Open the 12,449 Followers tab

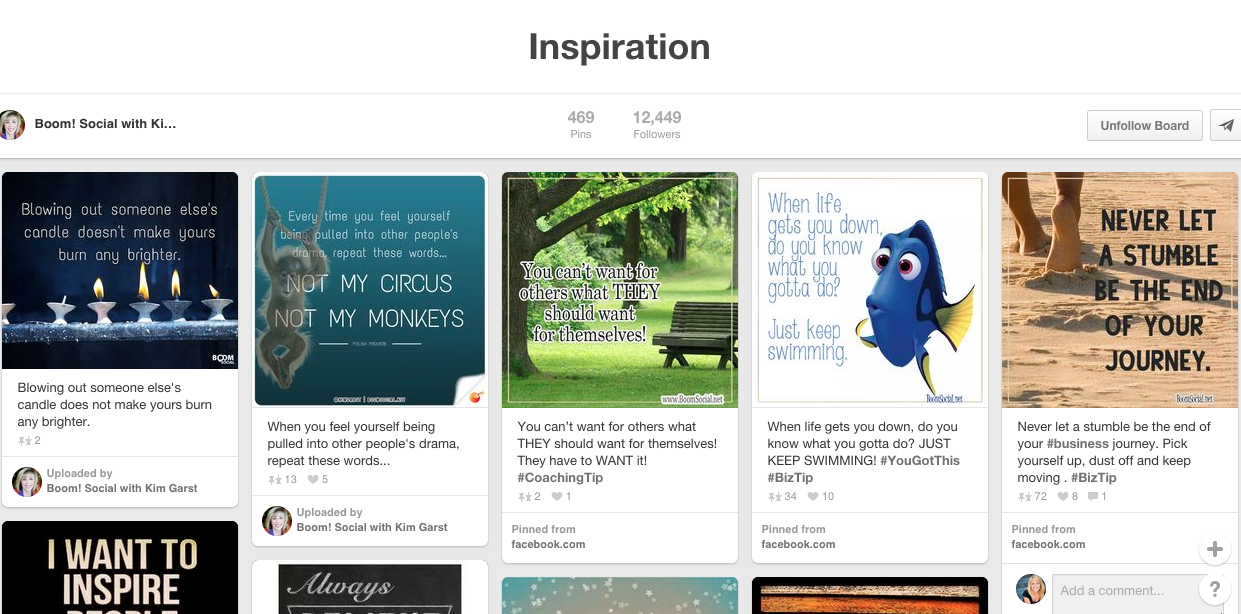(657, 125)
